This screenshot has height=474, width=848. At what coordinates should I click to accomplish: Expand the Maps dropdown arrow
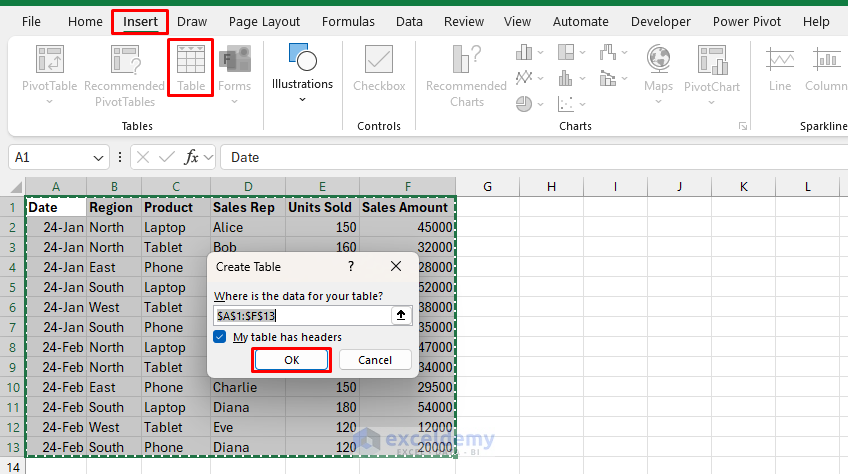[658, 102]
